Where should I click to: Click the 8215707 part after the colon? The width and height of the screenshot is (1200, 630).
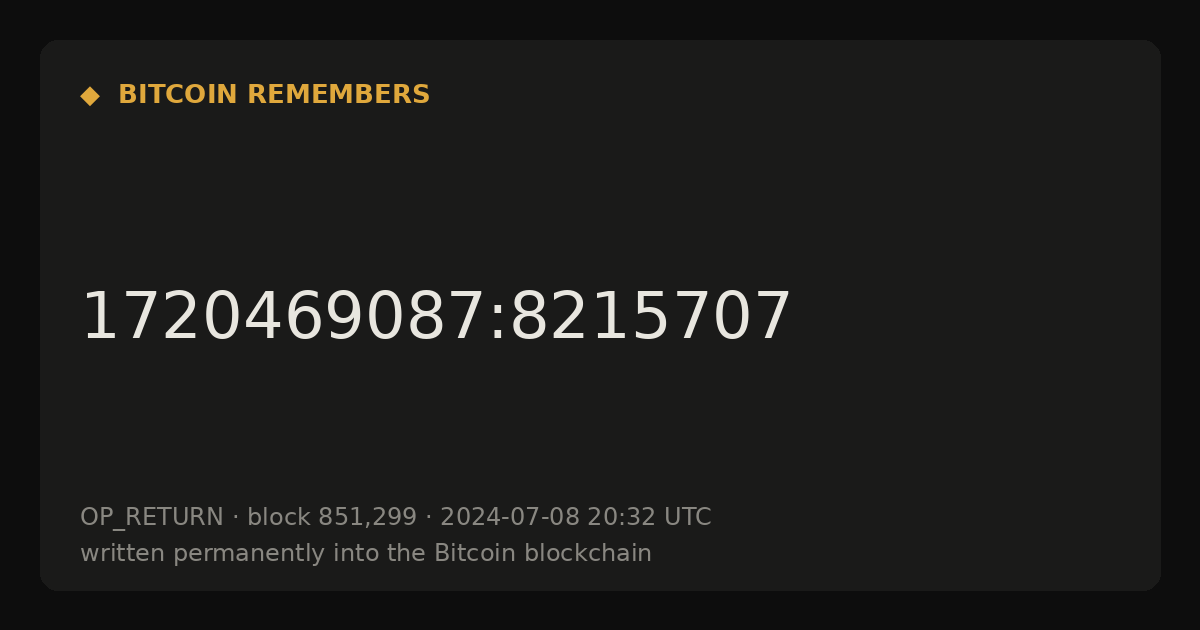(651, 317)
